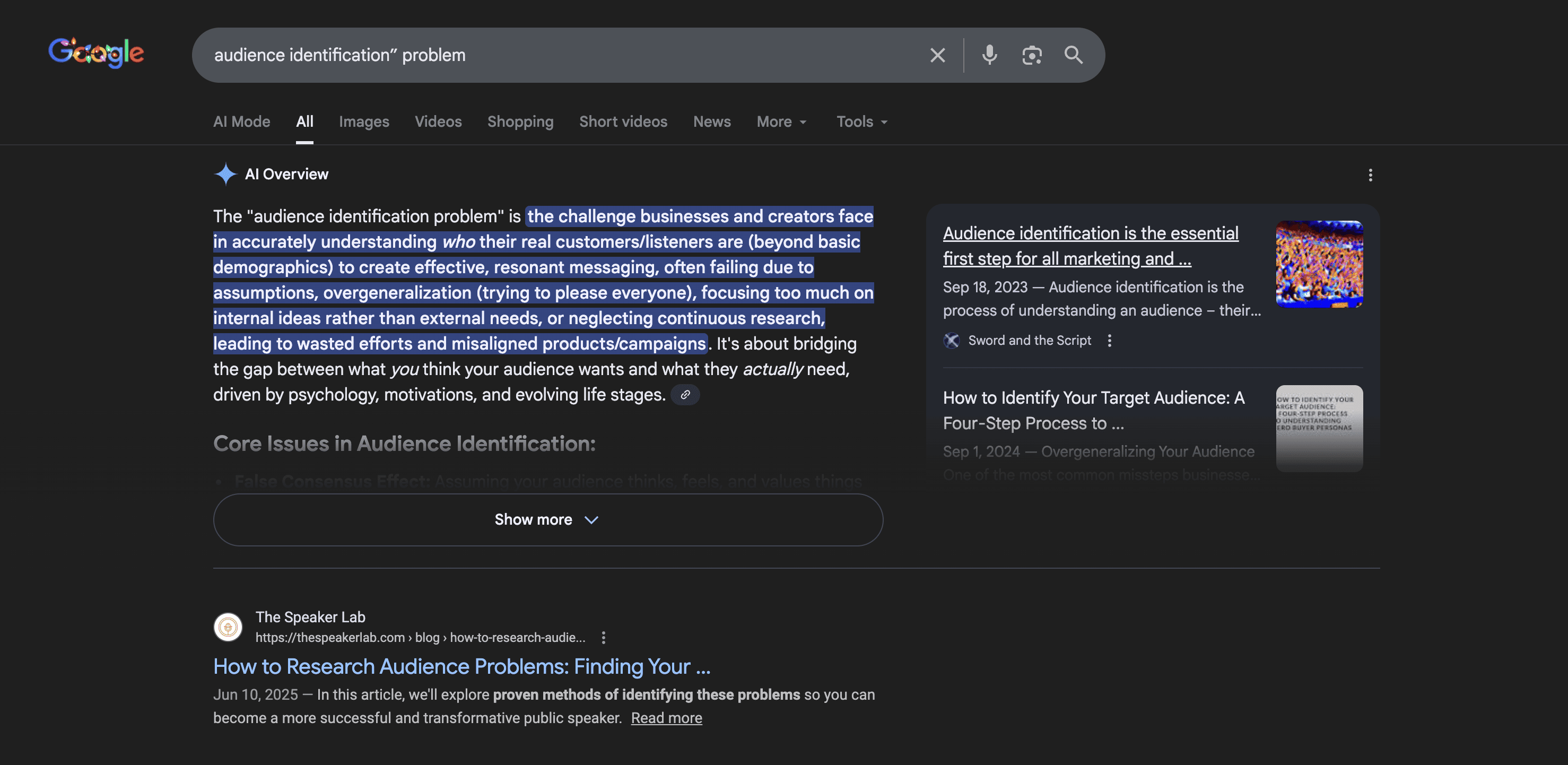This screenshot has width=1568, height=765.
Task: Click Read more link in Speaker Lab snippet
Action: 666,718
